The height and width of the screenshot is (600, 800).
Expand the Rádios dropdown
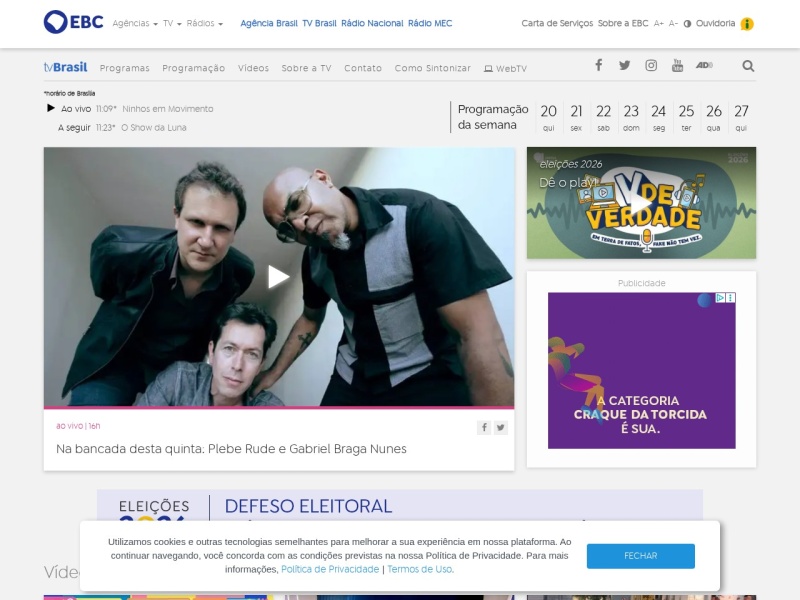(205, 23)
